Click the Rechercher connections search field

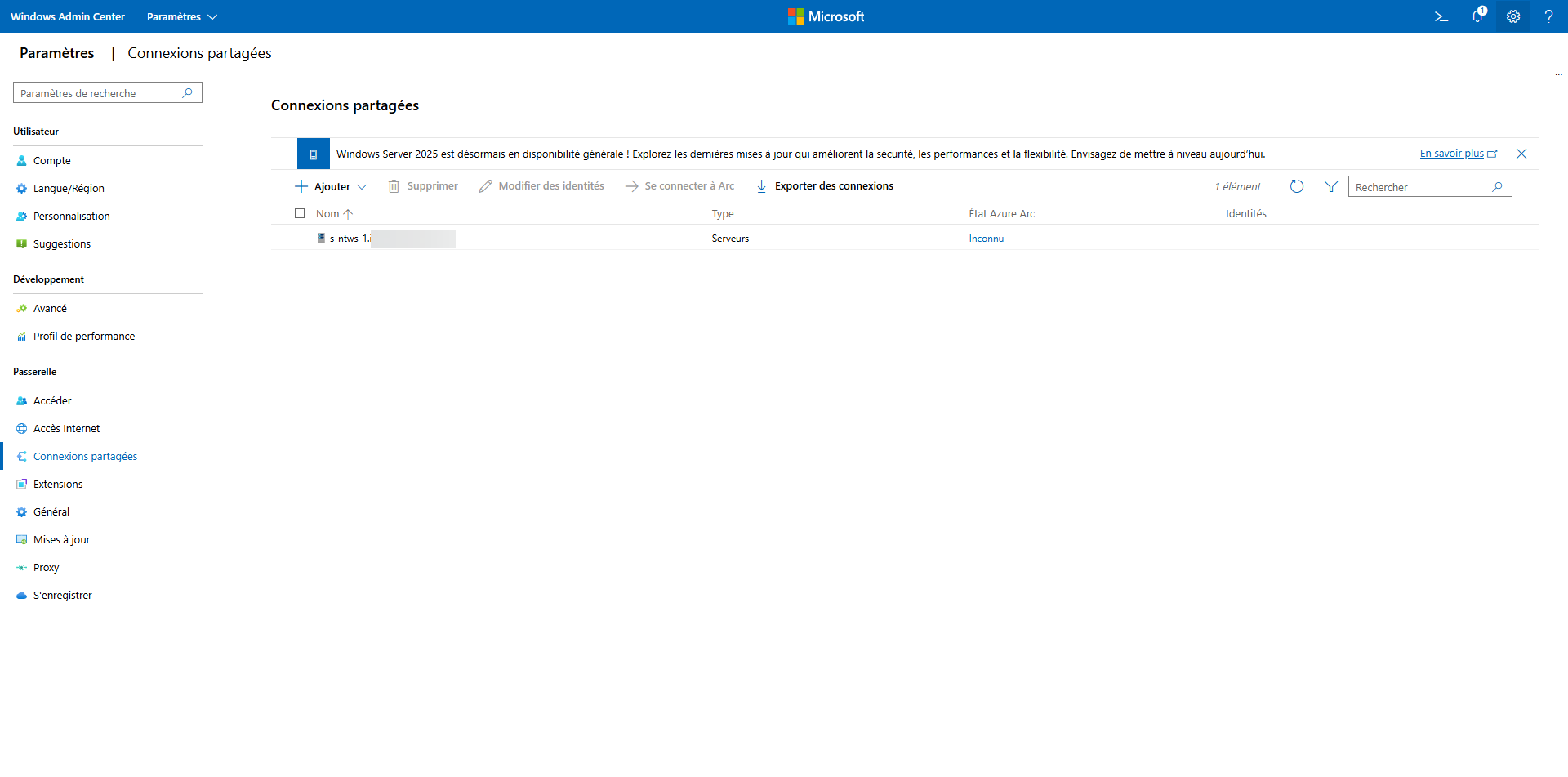tap(1421, 187)
